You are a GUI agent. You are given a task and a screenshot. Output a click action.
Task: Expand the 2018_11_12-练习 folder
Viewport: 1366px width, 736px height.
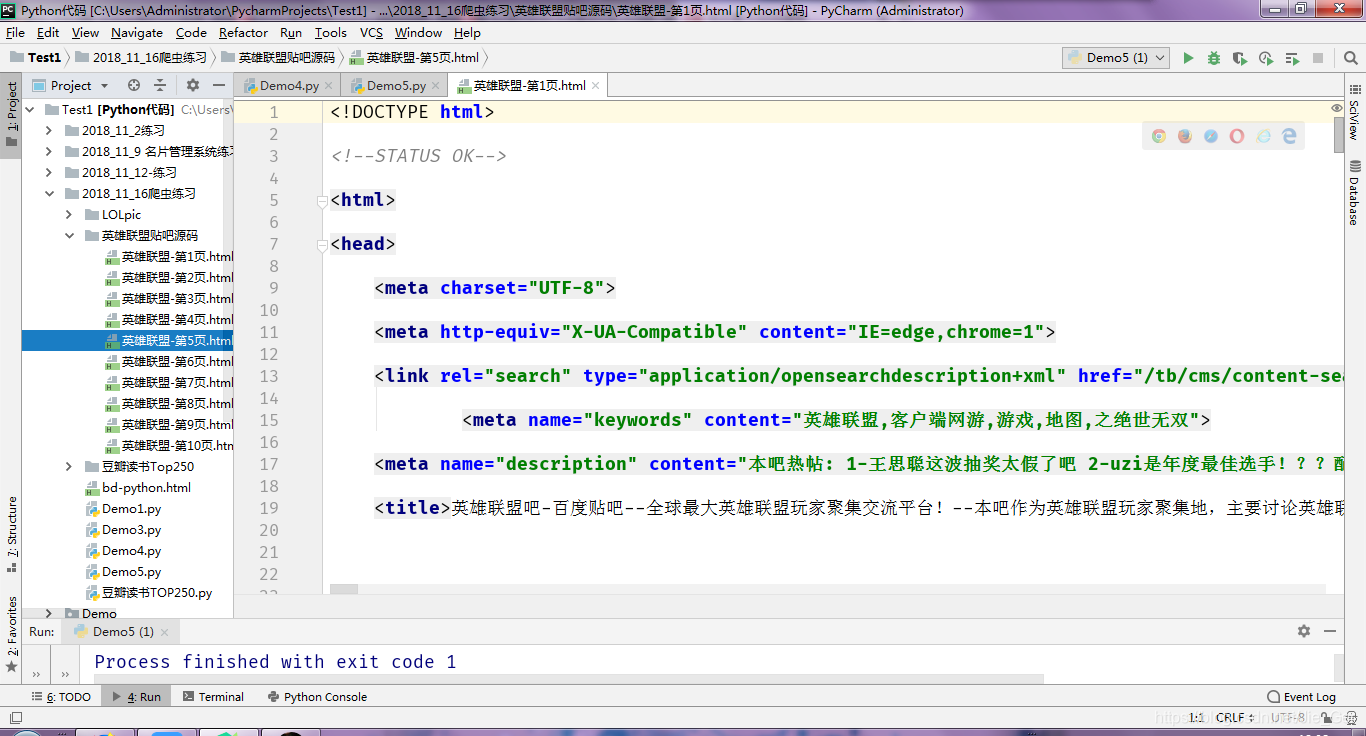coord(49,173)
